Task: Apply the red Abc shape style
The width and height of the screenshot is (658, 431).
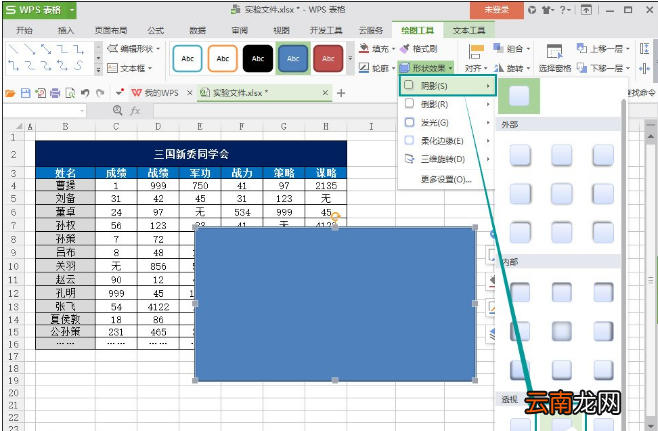Action: click(328, 58)
